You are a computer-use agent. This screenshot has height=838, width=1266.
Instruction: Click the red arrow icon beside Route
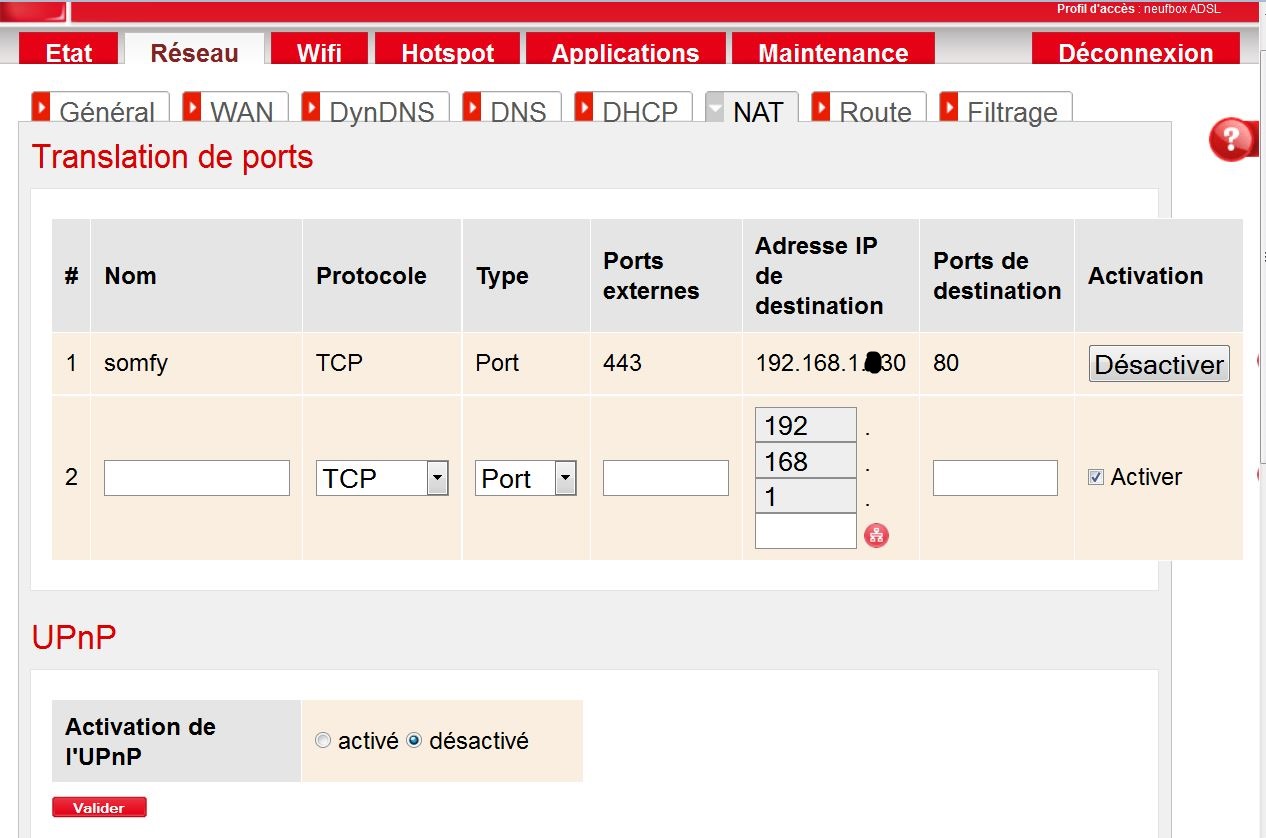[x=821, y=106]
